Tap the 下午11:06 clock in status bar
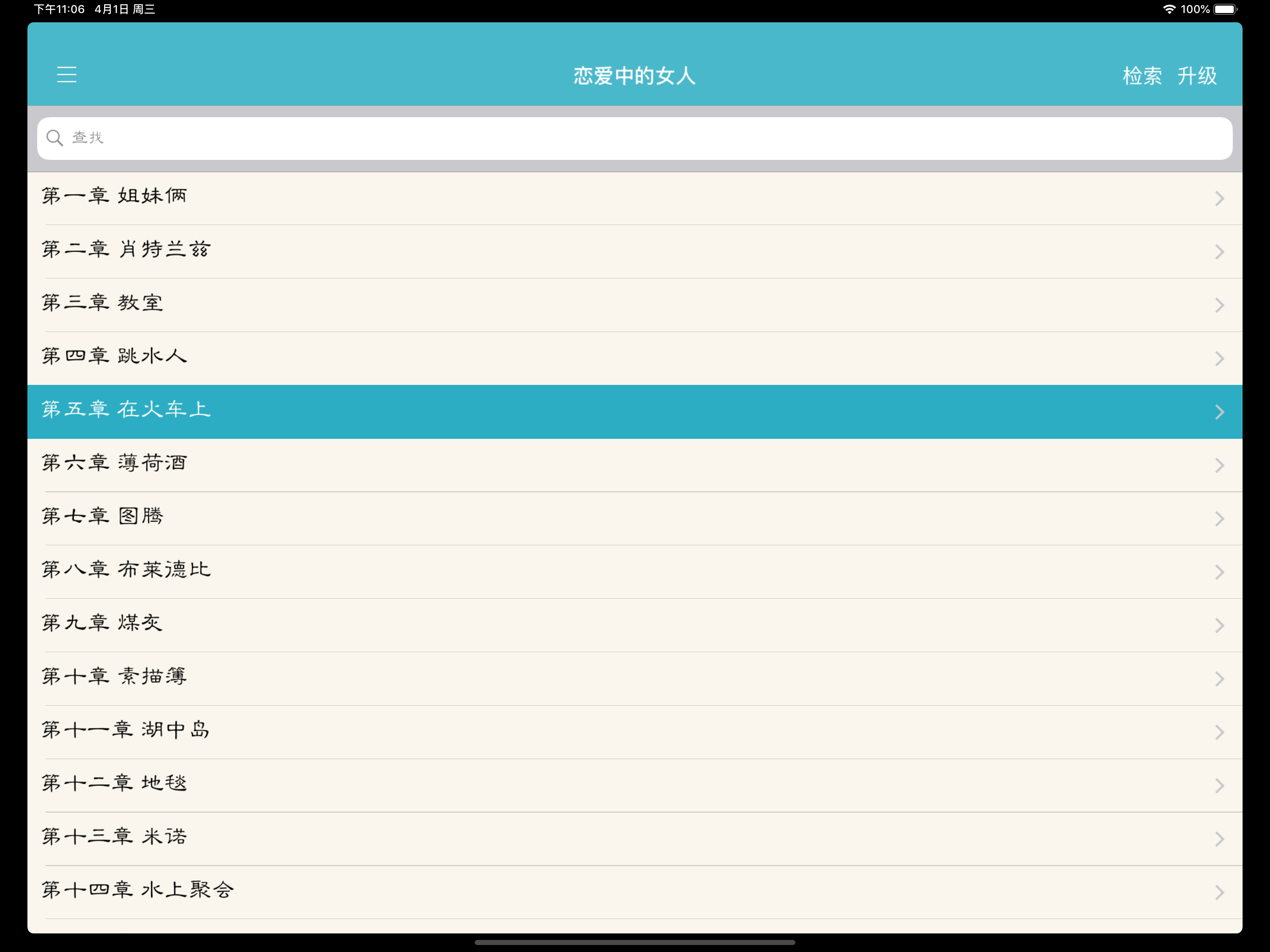Image resolution: width=1270 pixels, height=952 pixels. tap(59, 9)
